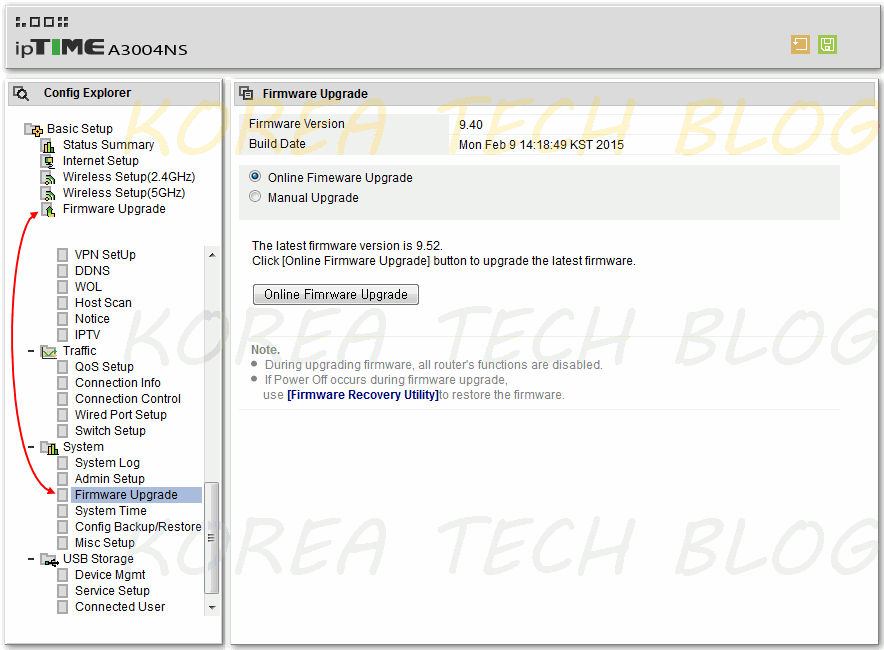Open Switch Setup entry
Image resolution: width=884 pixels, height=650 pixels.
(110, 431)
